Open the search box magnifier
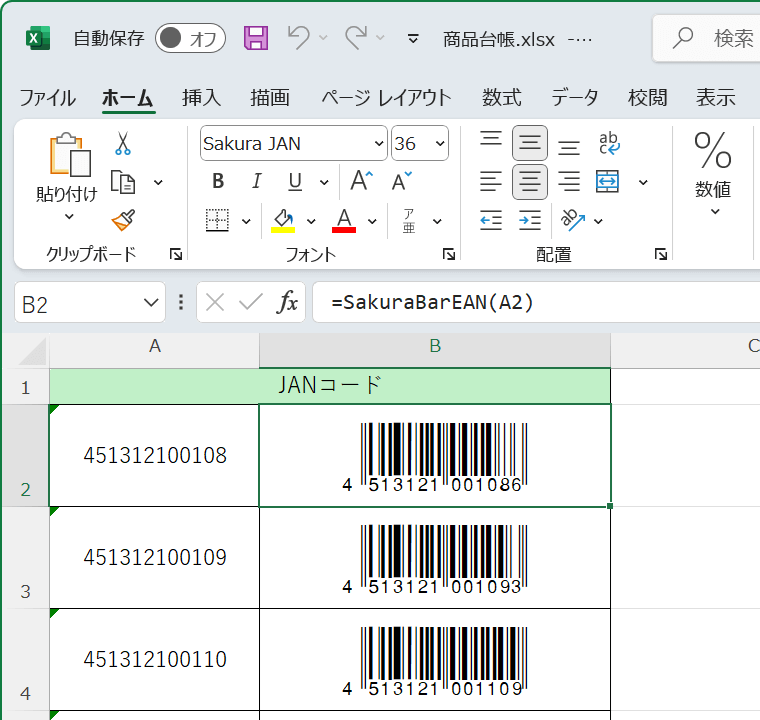This screenshot has height=720, width=760. pyautogui.click(x=682, y=38)
